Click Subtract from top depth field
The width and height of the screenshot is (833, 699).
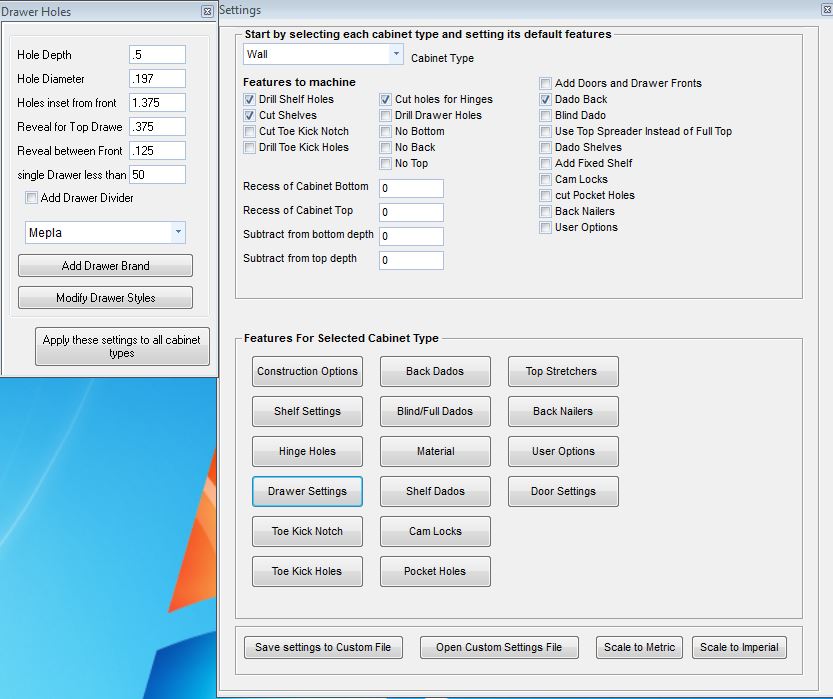point(411,260)
